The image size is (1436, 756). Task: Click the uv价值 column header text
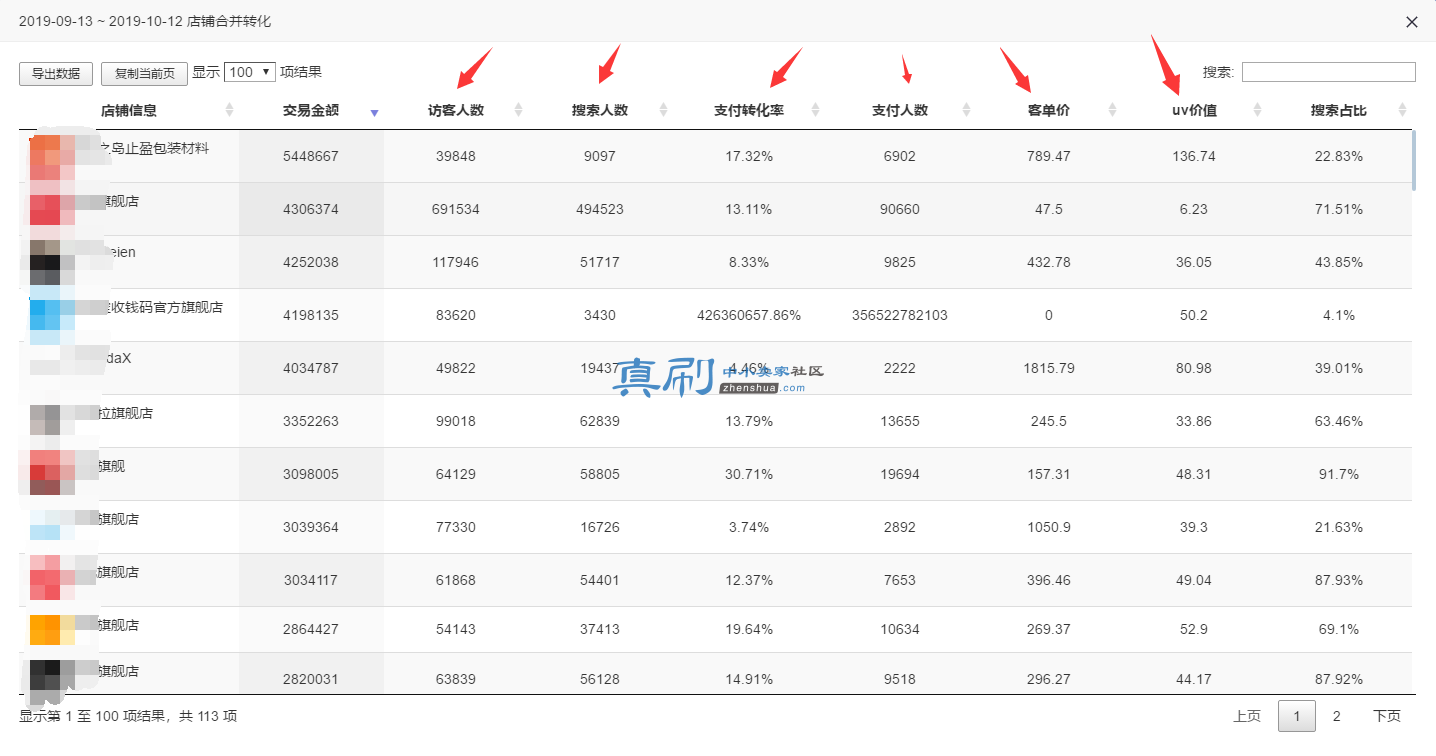click(1195, 110)
